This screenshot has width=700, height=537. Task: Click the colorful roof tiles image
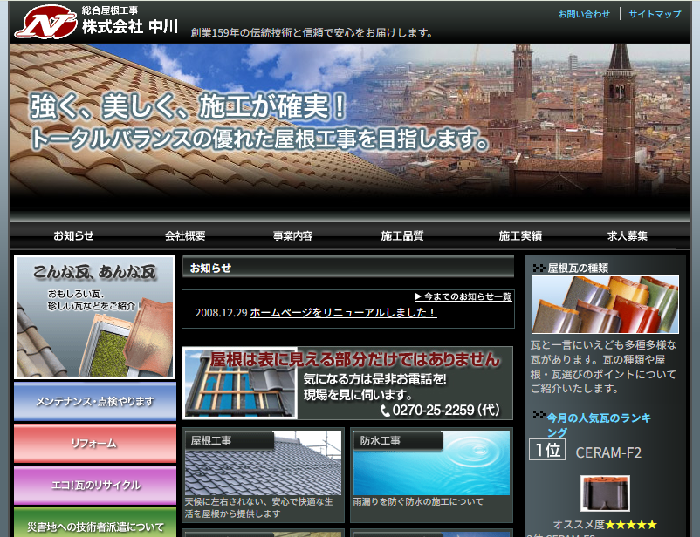605,304
